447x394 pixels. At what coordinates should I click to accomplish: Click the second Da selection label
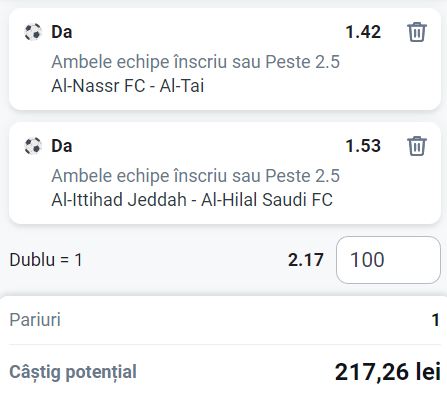tap(62, 146)
